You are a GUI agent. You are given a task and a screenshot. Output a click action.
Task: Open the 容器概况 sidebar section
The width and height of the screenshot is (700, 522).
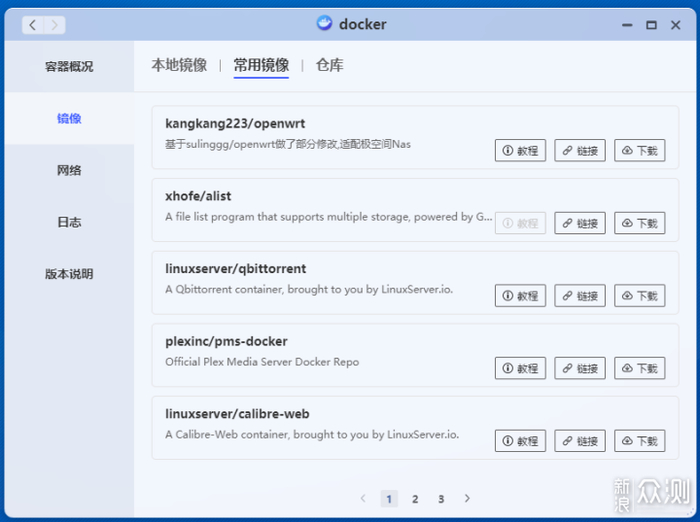(x=69, y=67)
